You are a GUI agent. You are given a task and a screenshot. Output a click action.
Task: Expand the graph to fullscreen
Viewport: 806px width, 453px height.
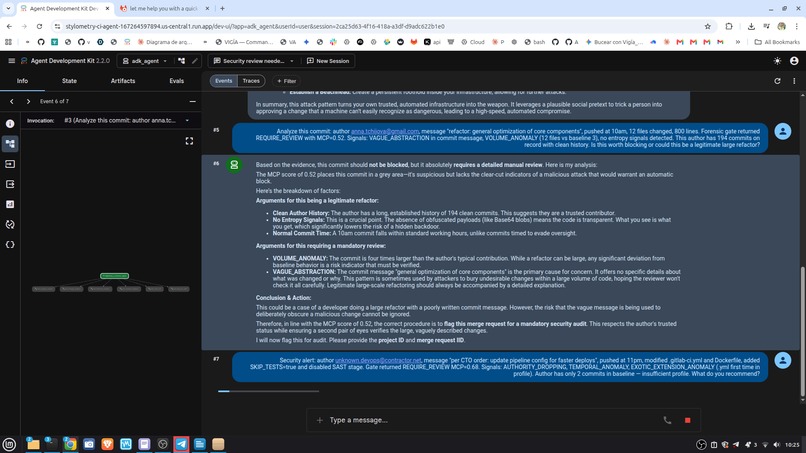coord(189,141)
